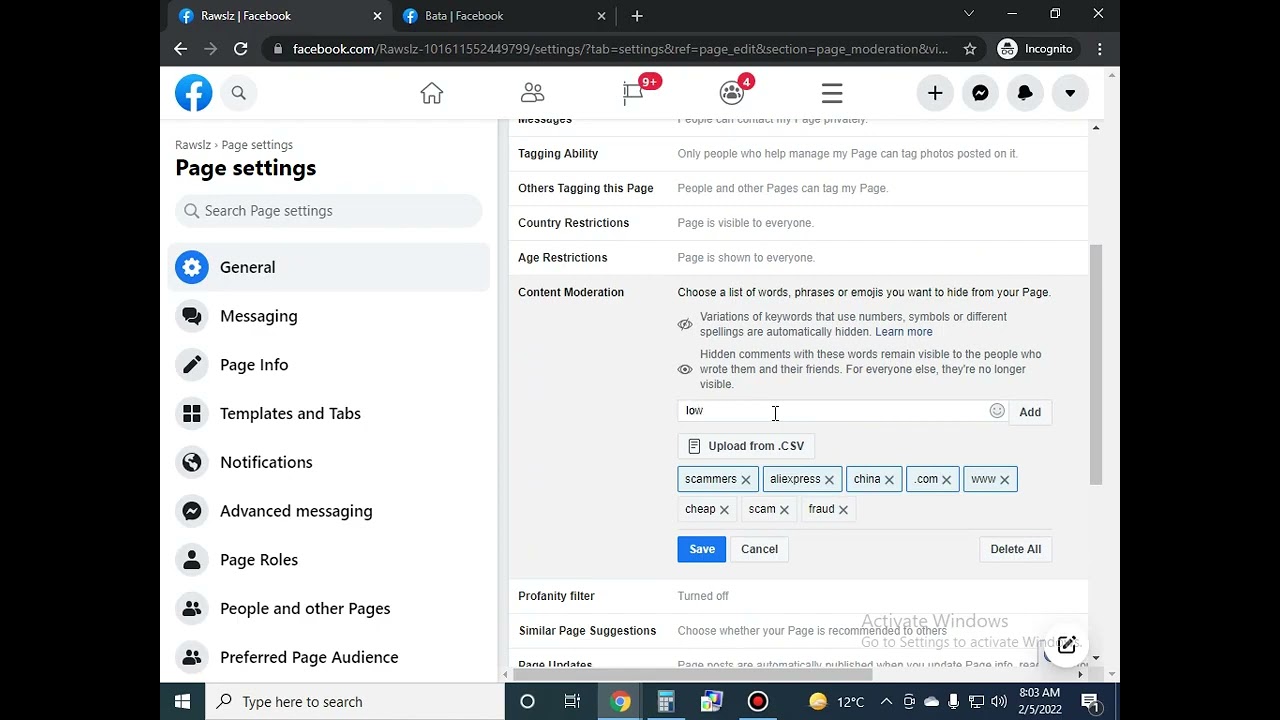Open Chrome from the Windows taskbar
This screenshot has height=720, width=1280.
tap(620, 702)
